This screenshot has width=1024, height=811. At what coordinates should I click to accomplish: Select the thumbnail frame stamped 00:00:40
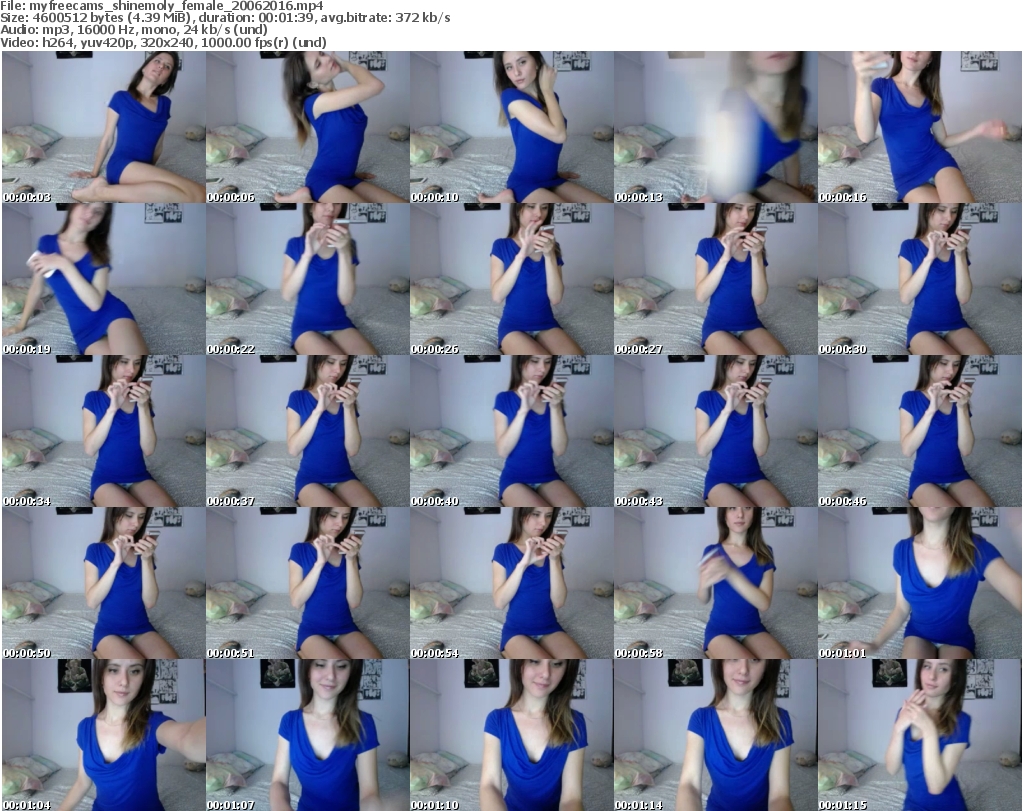pos(511,431)
